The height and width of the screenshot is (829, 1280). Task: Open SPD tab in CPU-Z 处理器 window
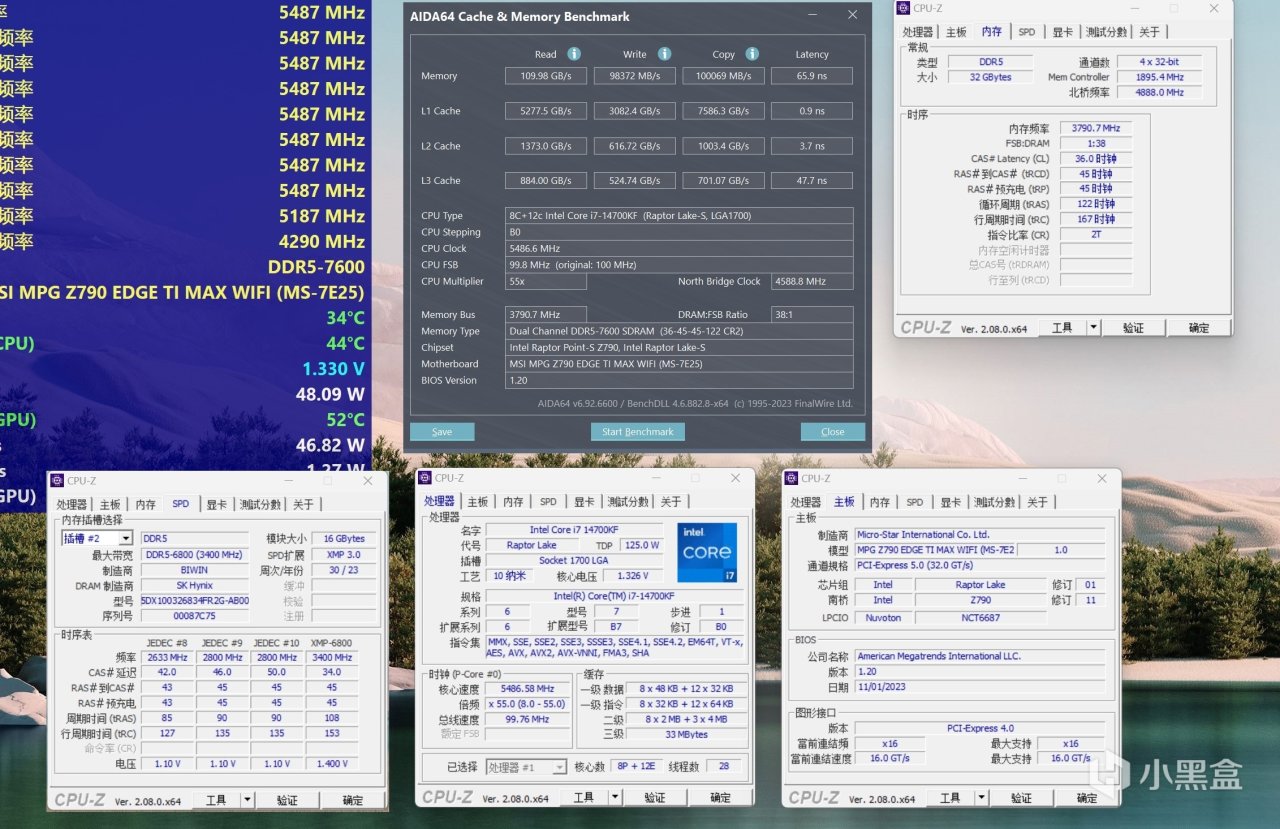(x=548, y=501)
